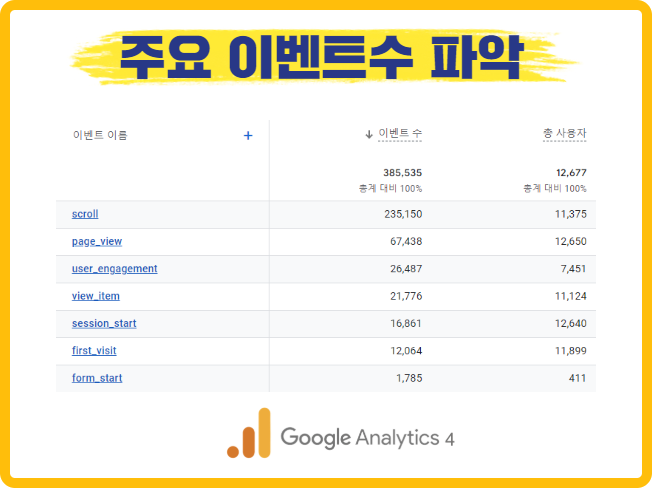The height and width of the screenshot is (488, 652).
Task: Open the session_start event link
Action: coord(104,323)
